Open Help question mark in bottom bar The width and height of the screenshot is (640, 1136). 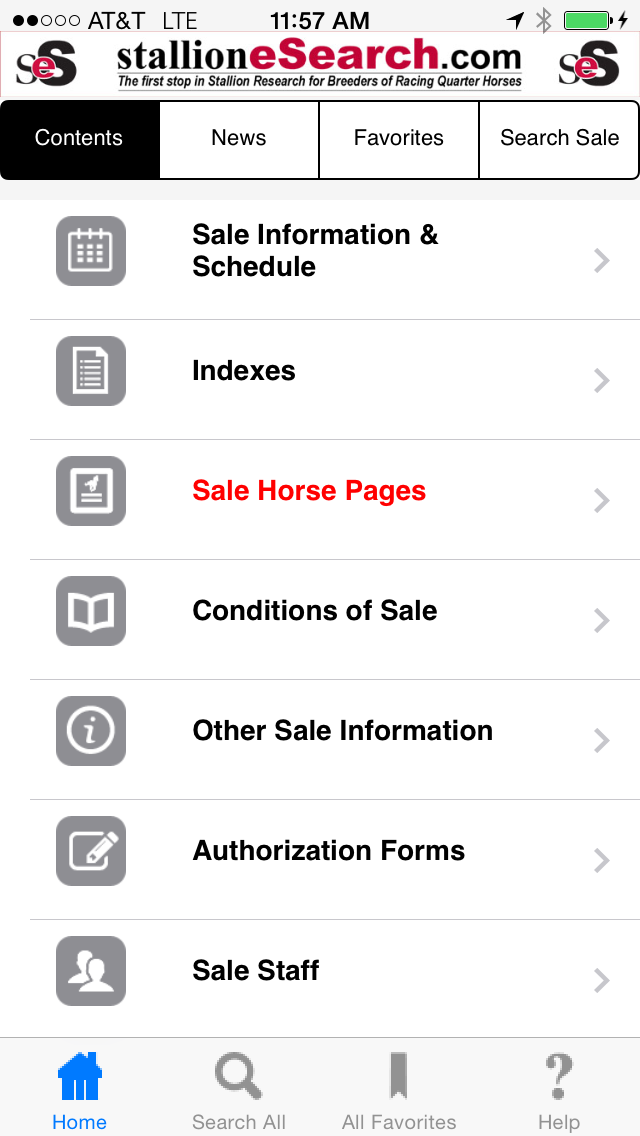tap(558, 1090)
